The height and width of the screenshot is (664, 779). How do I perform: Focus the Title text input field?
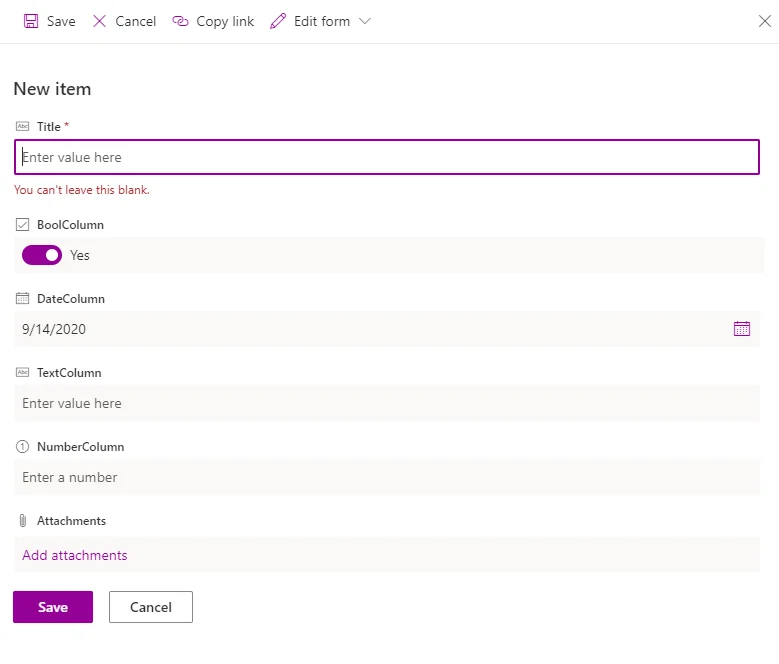click(386, 157)
